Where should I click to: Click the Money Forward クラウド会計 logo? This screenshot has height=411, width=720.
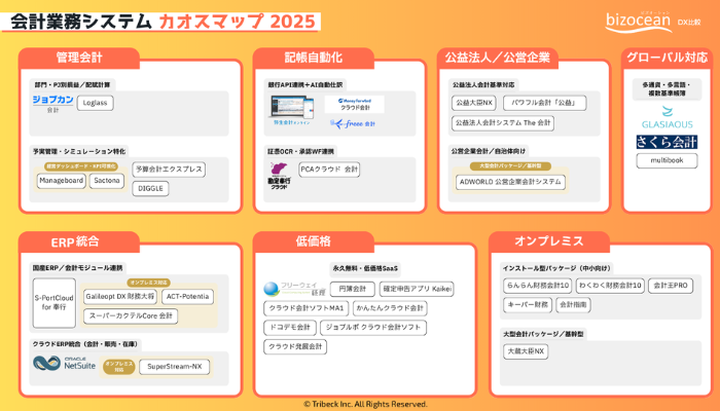[x=354, y=104]
